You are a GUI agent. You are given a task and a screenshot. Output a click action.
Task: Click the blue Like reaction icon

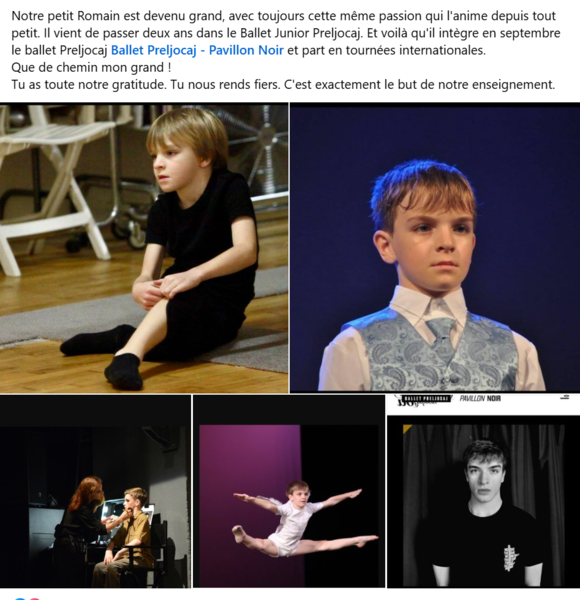pos(20,598)
